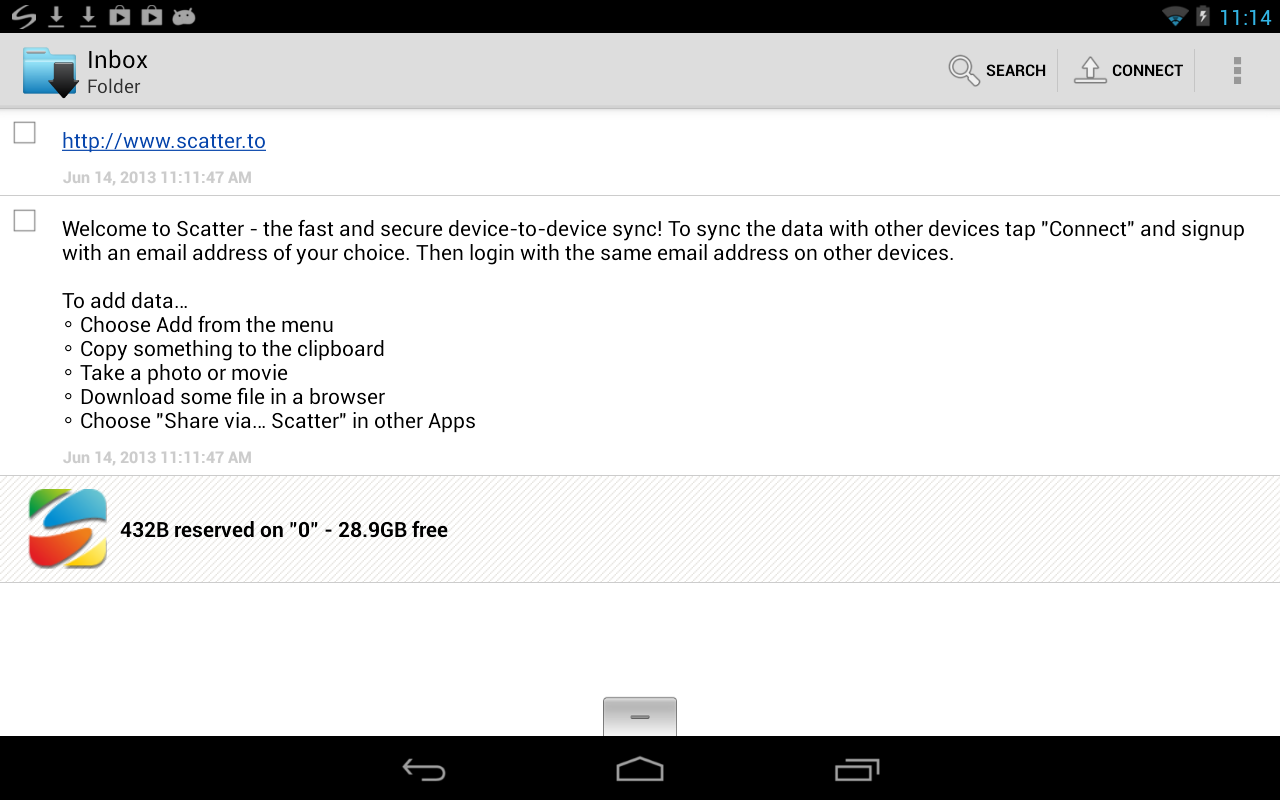Viewport: 1280px width, 800px height.
Task: Open the http://www.scatter.to link
Action: 163,141
